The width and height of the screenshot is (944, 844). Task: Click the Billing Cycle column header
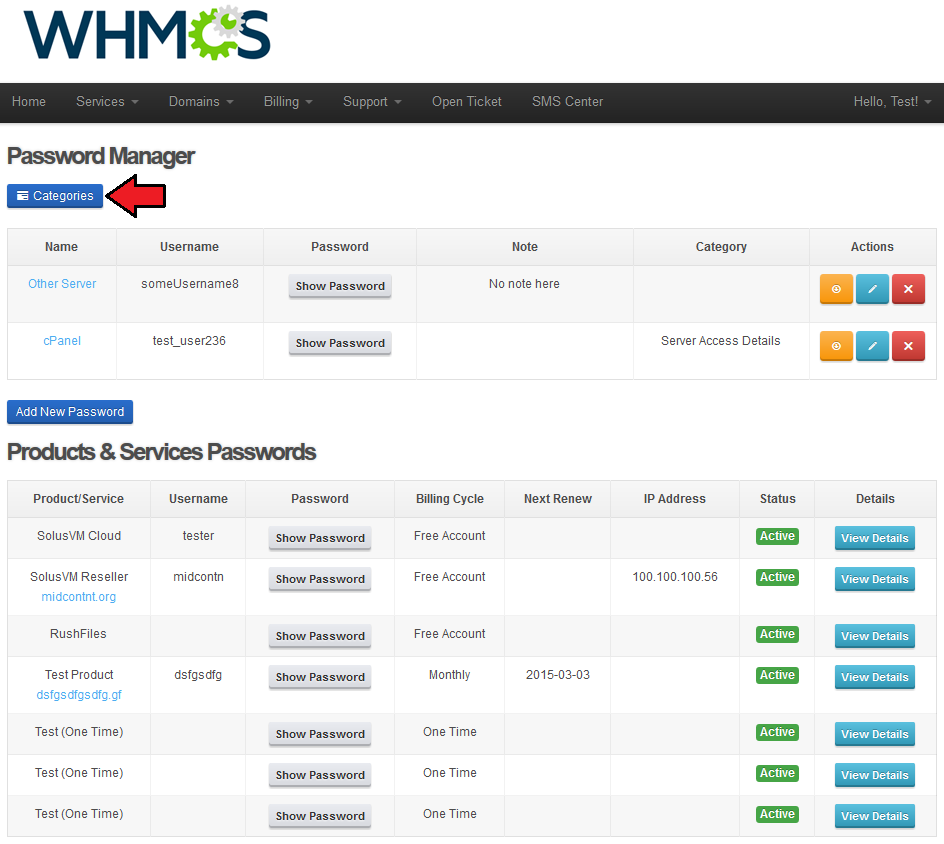(x=450, y=499)
